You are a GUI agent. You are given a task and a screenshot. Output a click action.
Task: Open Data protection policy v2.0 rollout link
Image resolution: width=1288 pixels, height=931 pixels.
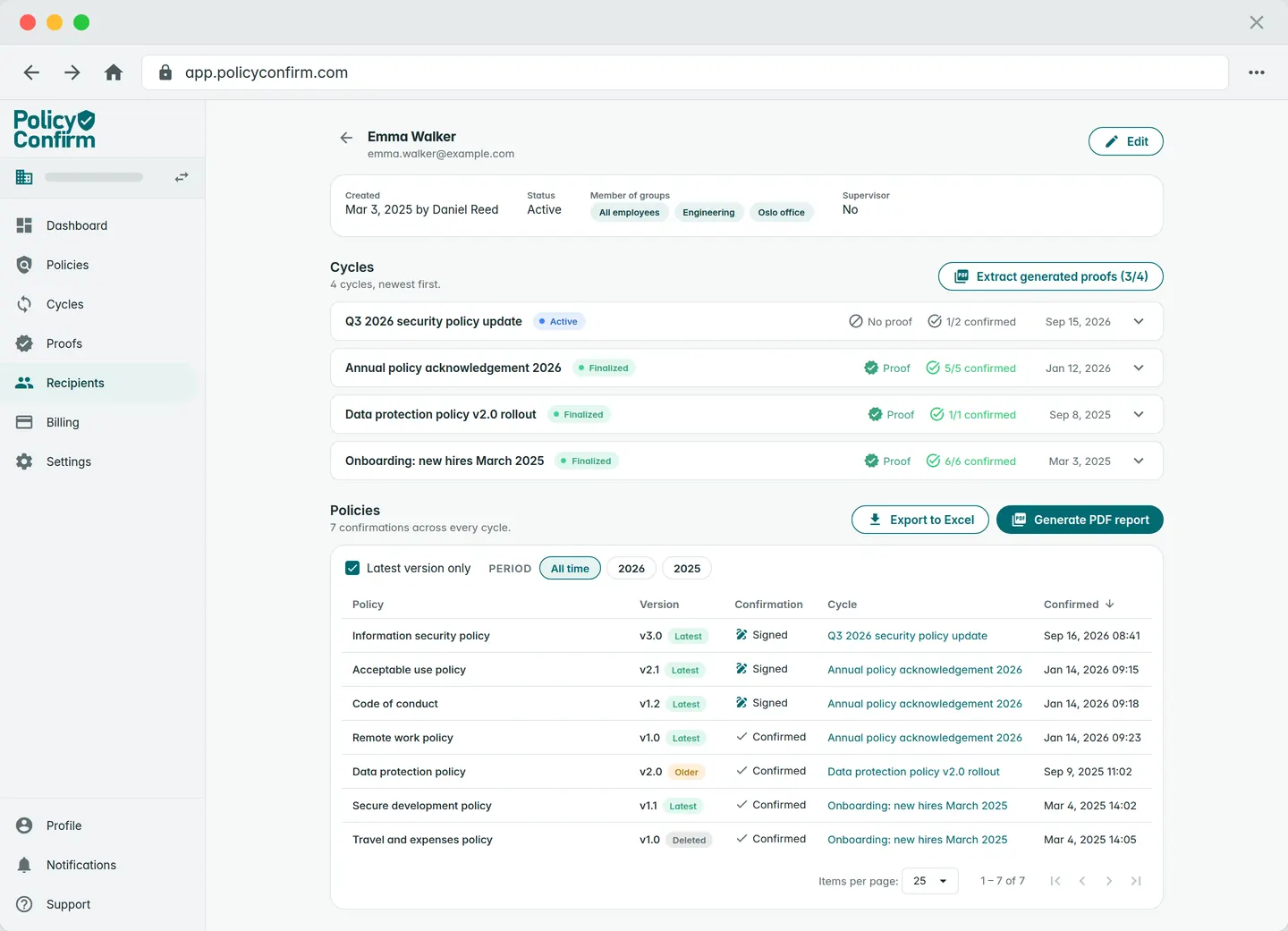(913, 772)
